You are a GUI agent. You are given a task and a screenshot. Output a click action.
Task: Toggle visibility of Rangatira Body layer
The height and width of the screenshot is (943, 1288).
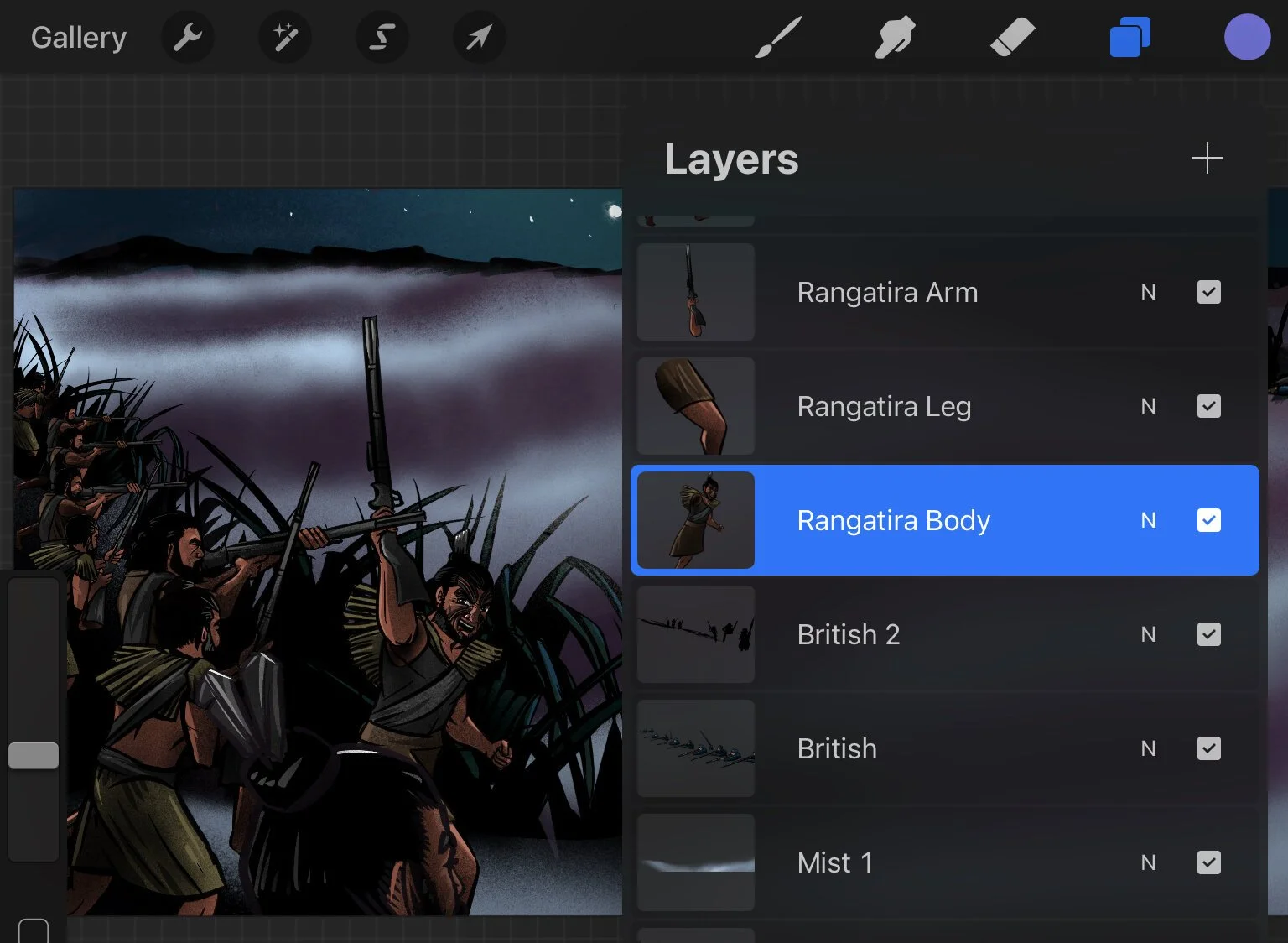click(1209, 520)
